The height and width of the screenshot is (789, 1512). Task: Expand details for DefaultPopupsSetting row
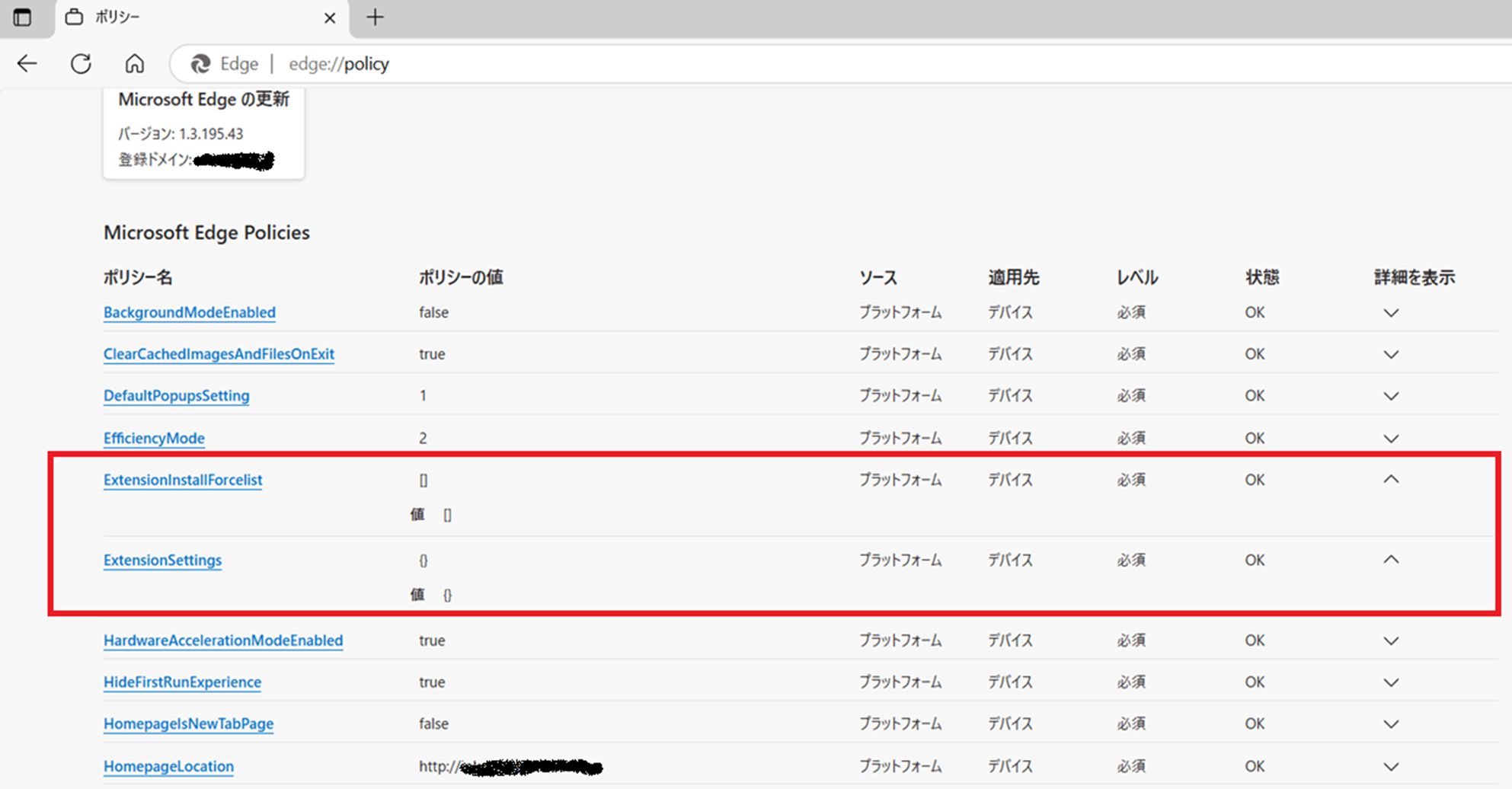pos(1391,397)
